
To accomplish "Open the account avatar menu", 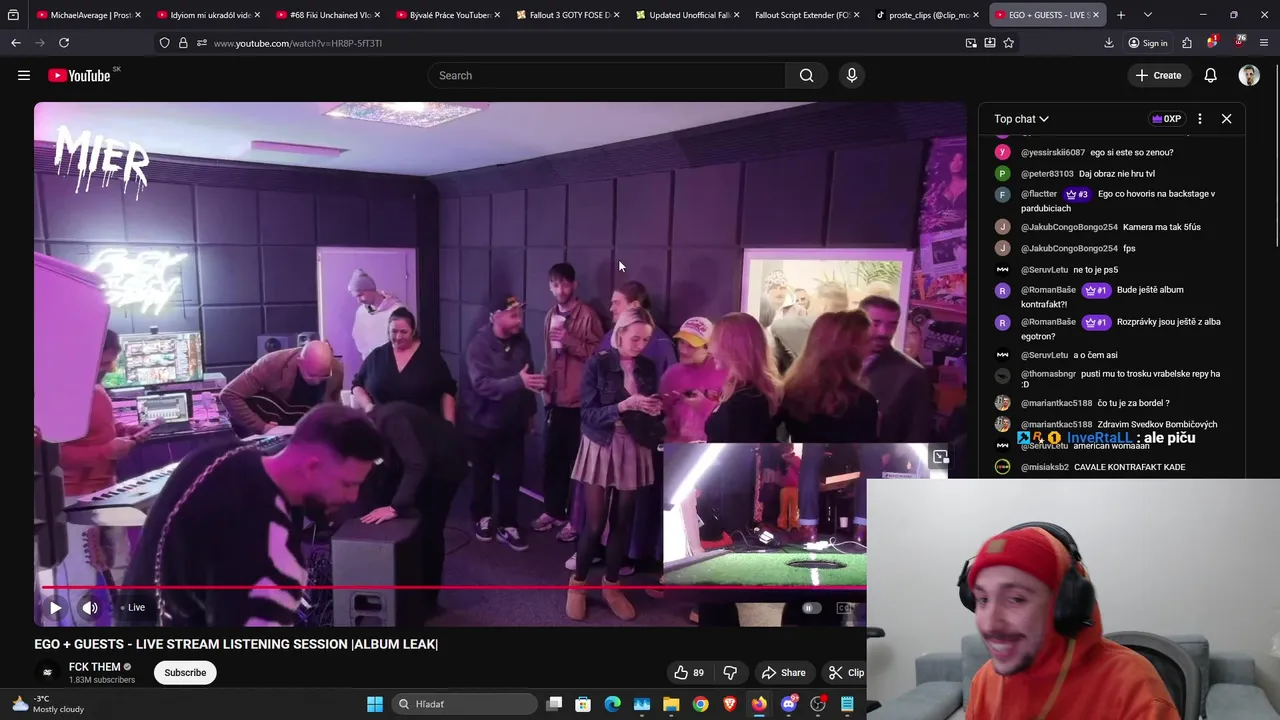I will pos(1249,75).
